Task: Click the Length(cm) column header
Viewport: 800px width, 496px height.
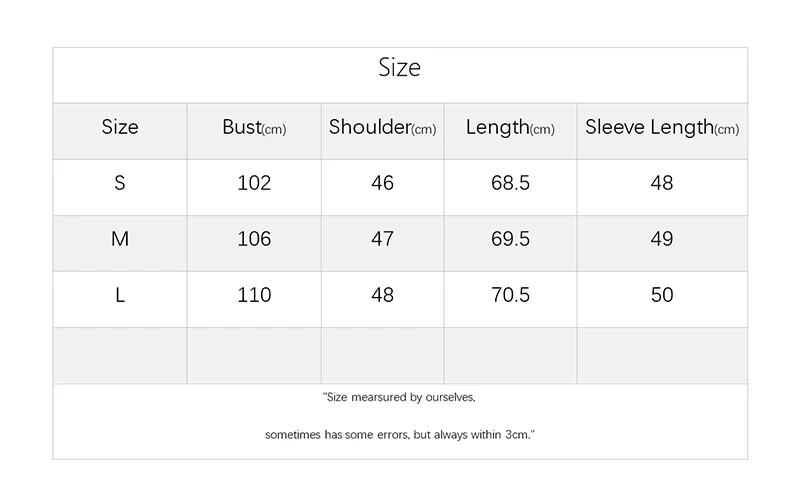Action: [510, 128]
